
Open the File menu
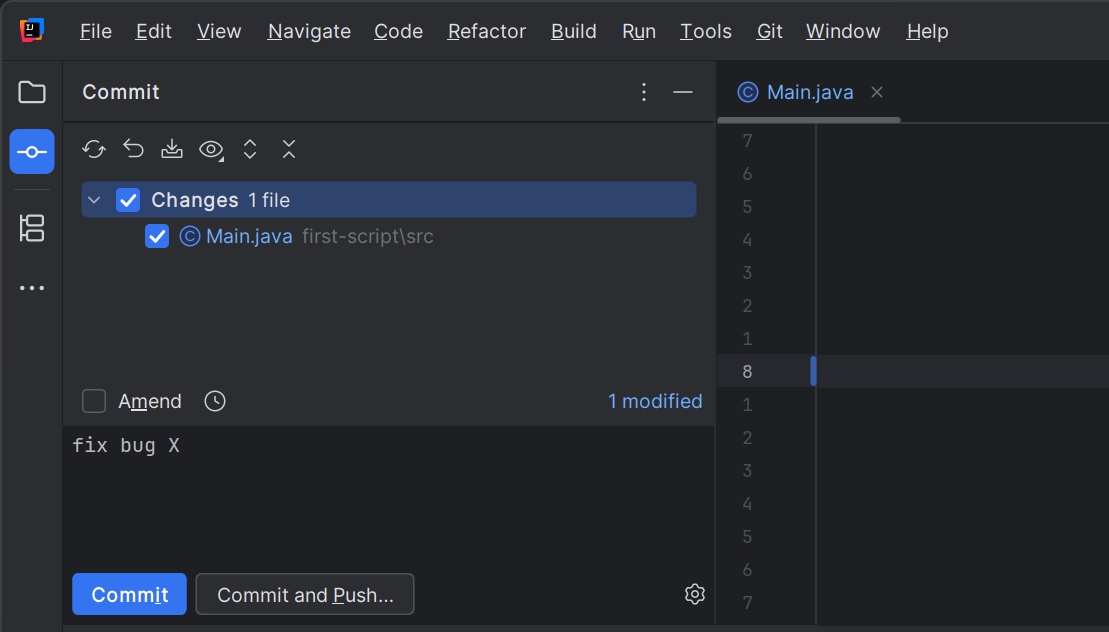click(95, 31)
